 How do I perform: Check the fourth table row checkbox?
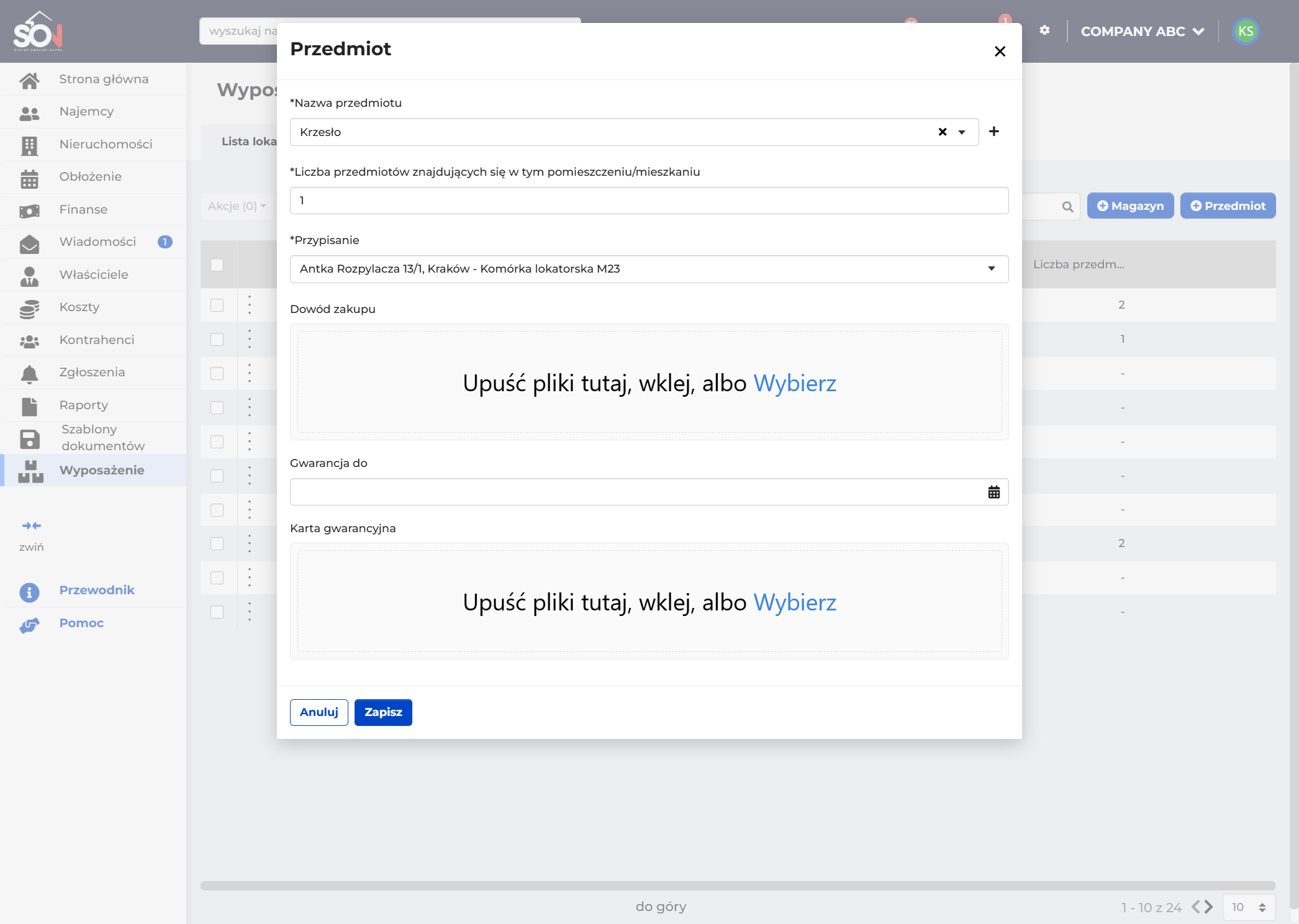pyautogui.click(x=217, y=407)
